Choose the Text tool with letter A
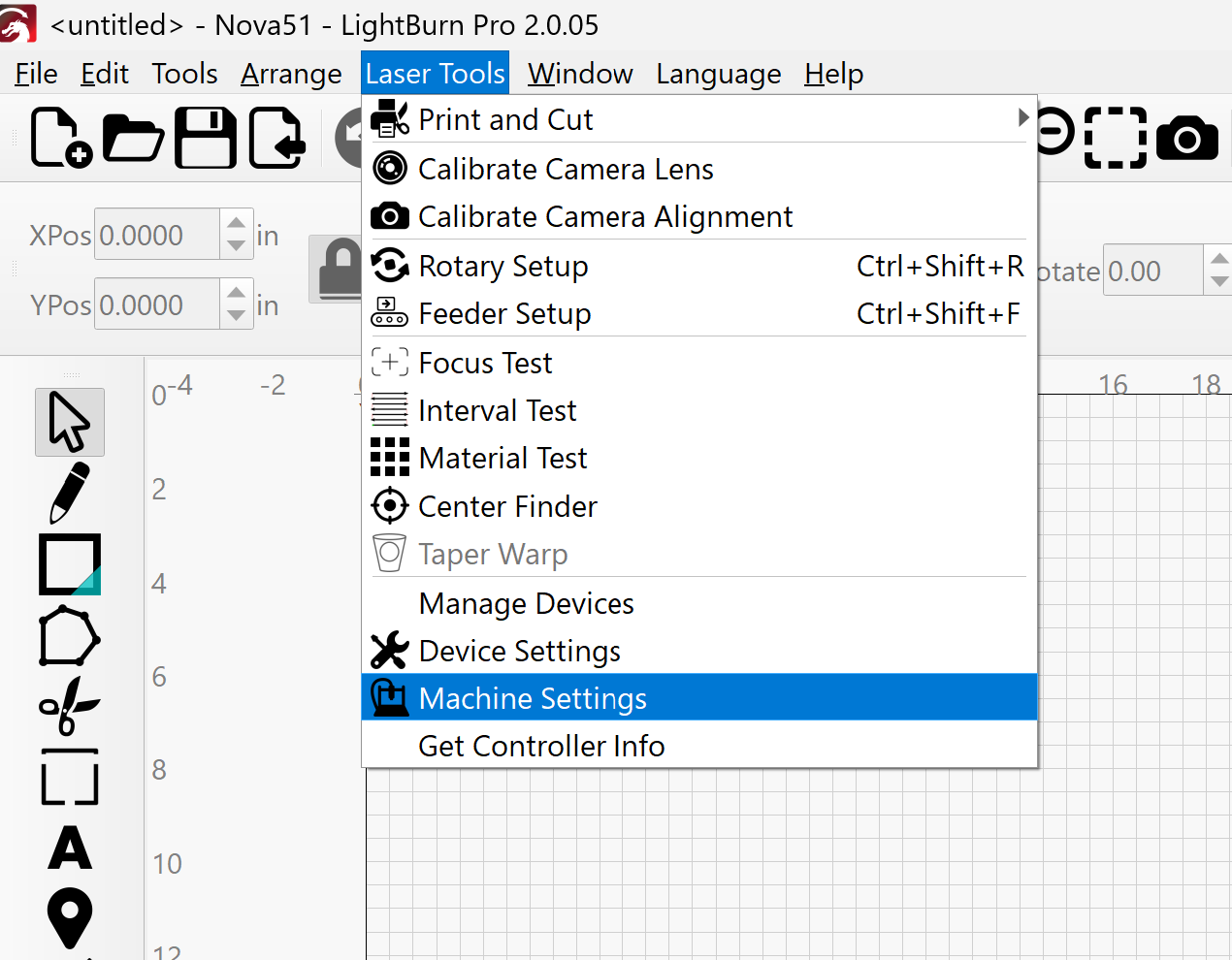 [70, 848]
